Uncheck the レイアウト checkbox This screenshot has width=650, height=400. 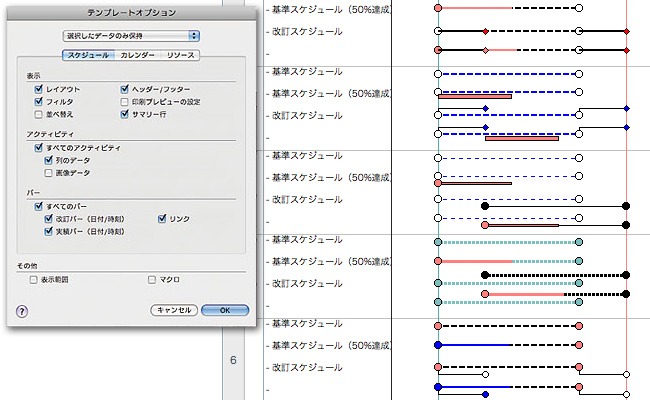click(x=37, y=88)
